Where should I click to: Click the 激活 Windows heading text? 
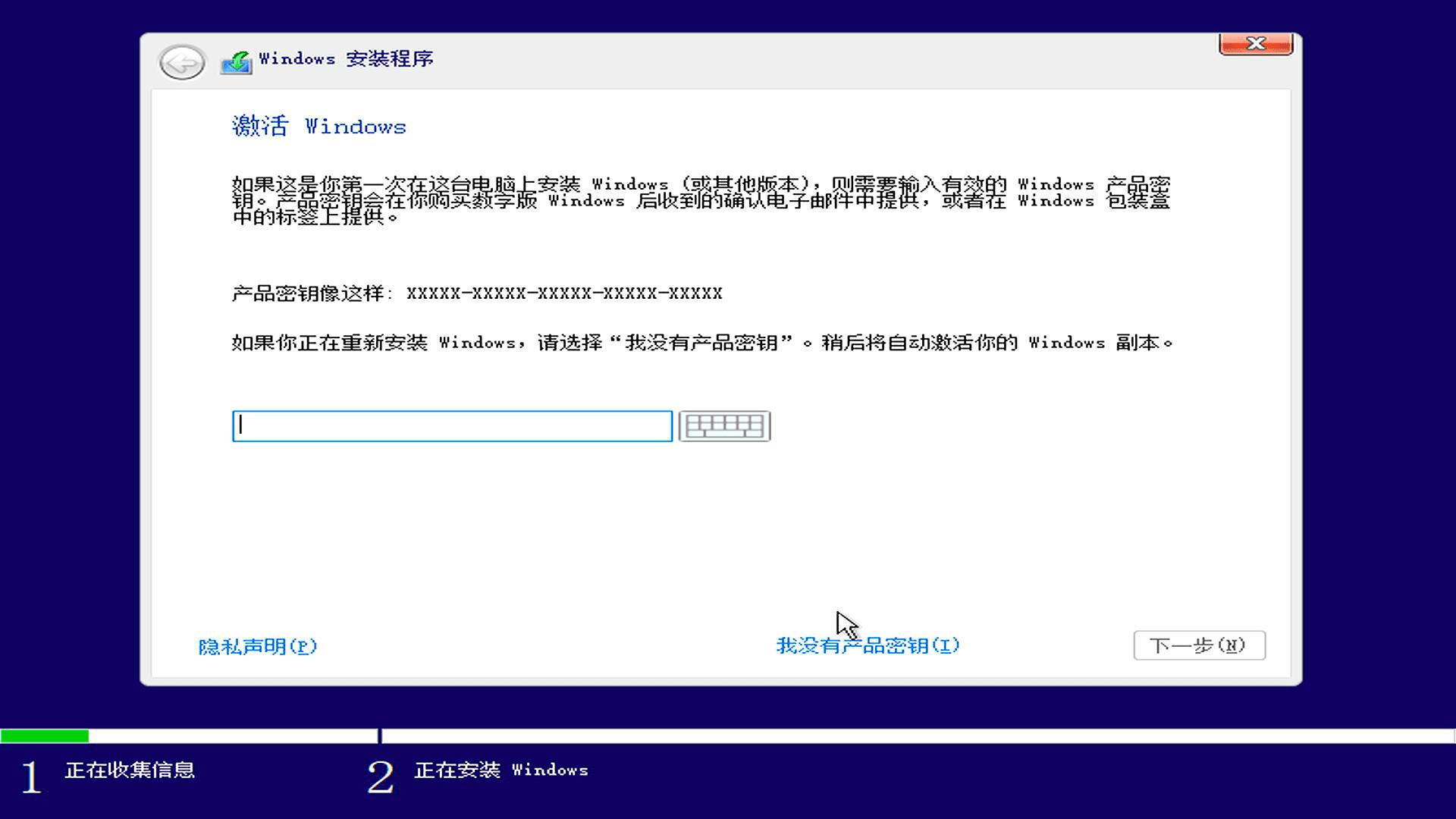(318, 125)
